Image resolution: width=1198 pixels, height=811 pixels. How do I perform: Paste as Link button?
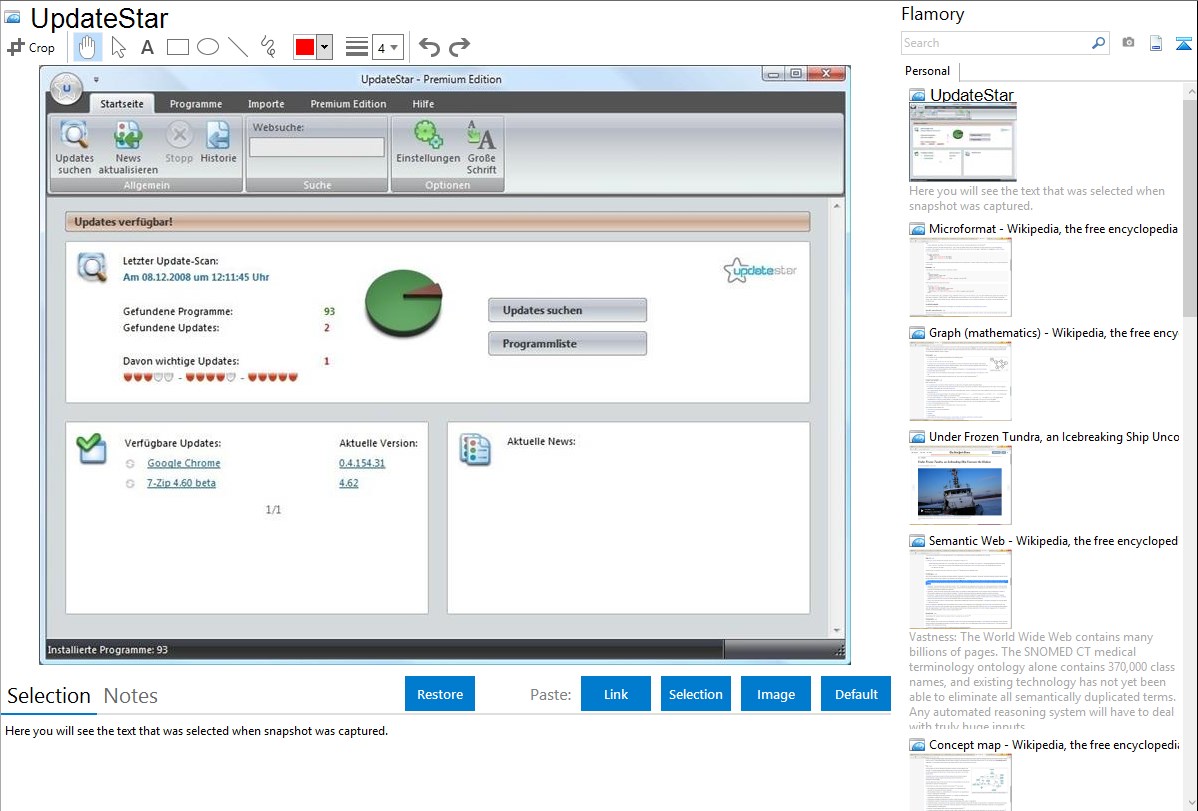coord(616,694)
